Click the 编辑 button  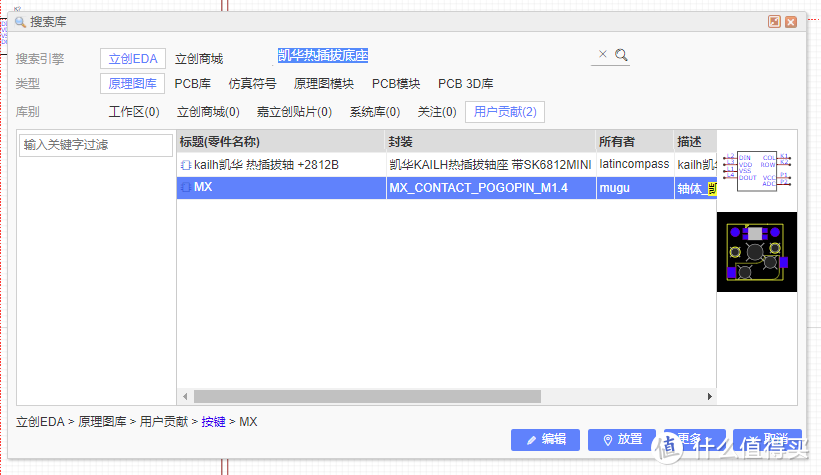coord(545,439)
